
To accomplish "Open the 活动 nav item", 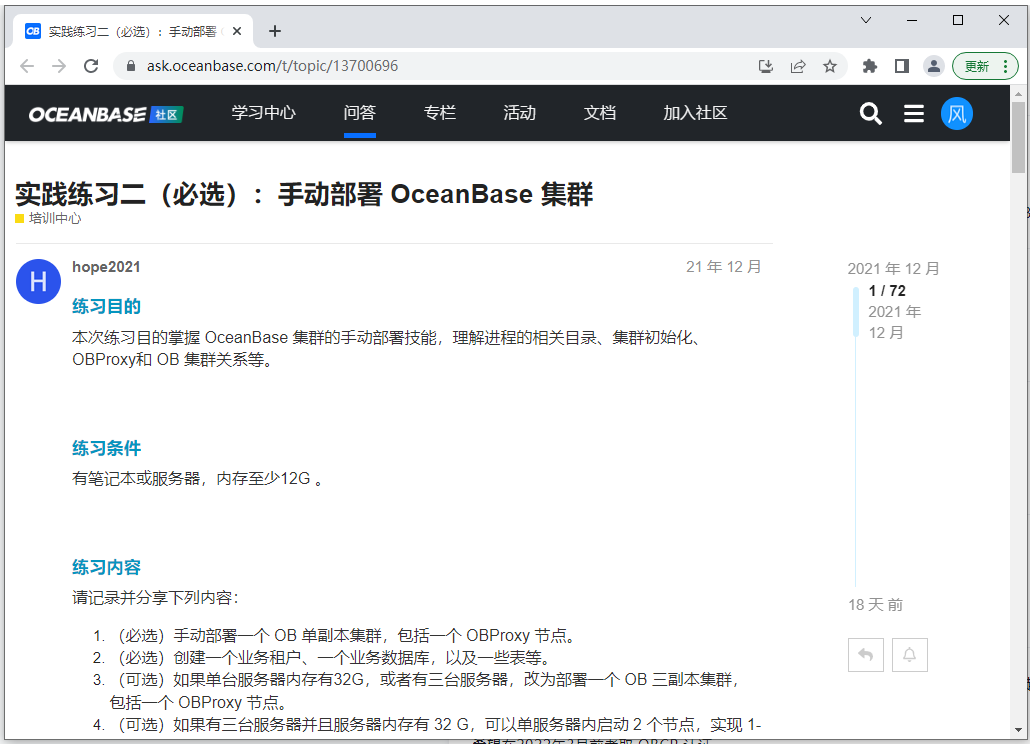I will tap(520, 113).
